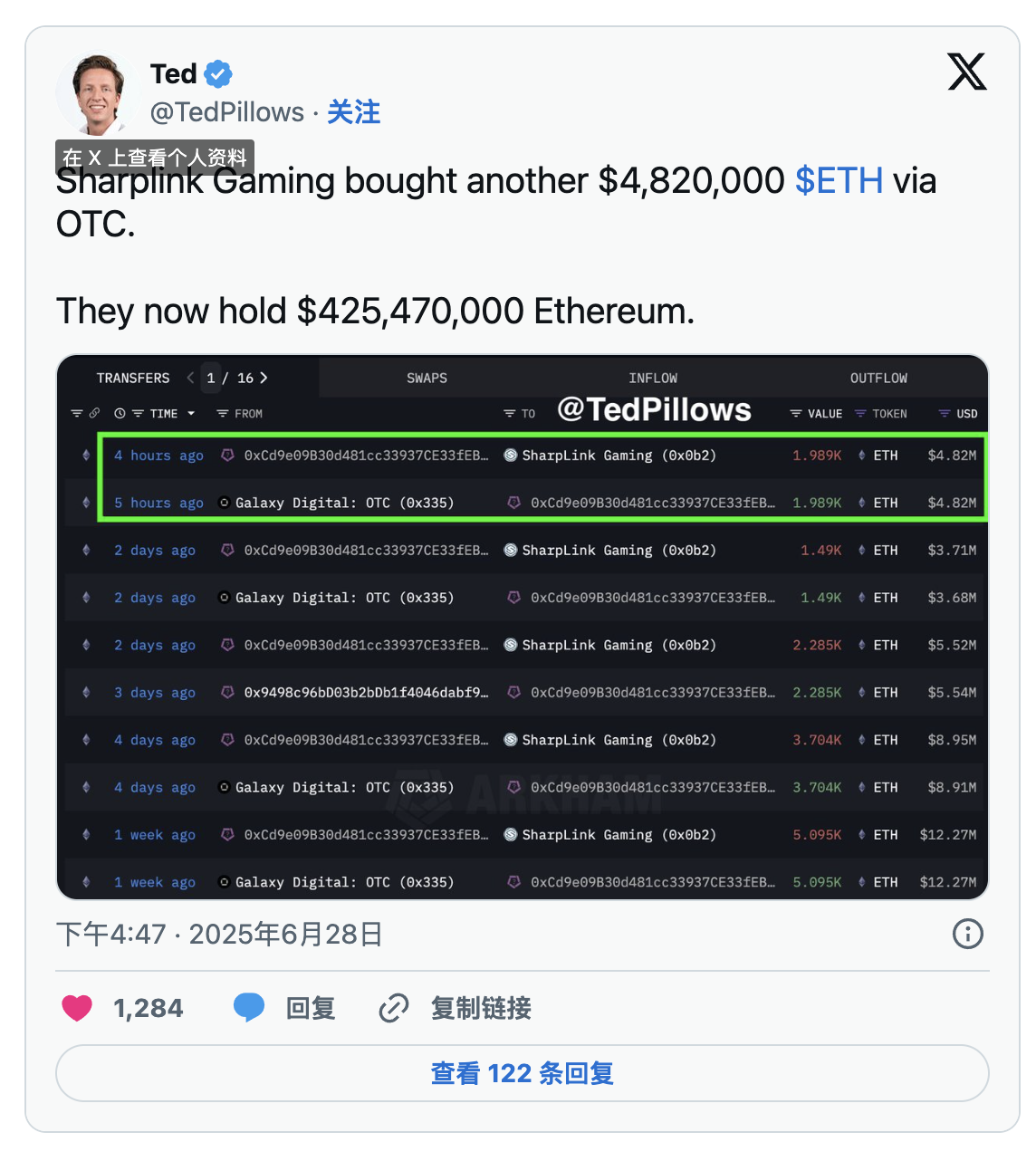Open the tweet info circle icon

967,934
